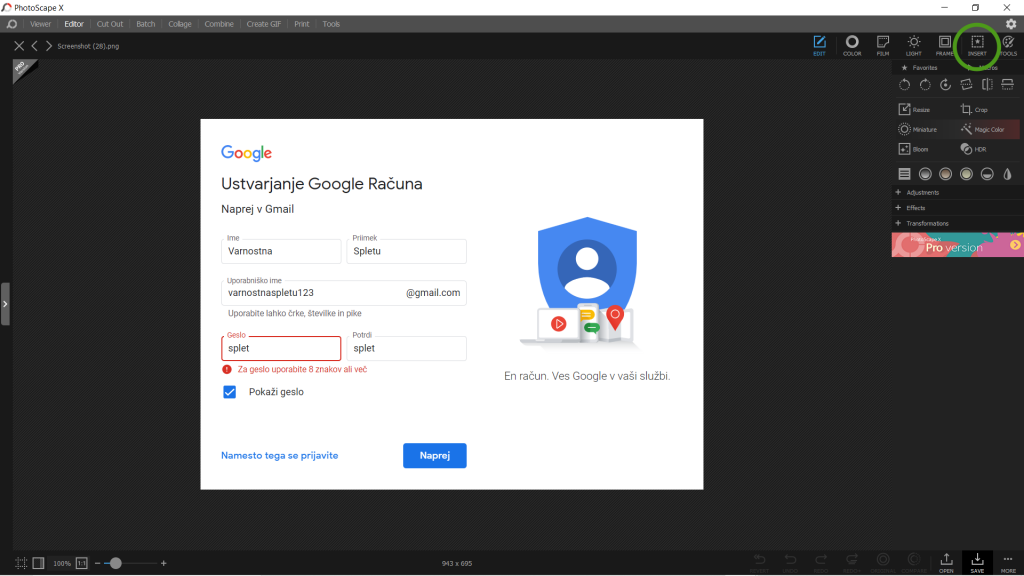Image resolution: width=1024 pixels, height=576 pixels.
Task: Switch to the Viewer tab
Action: [x=40, y=24]
